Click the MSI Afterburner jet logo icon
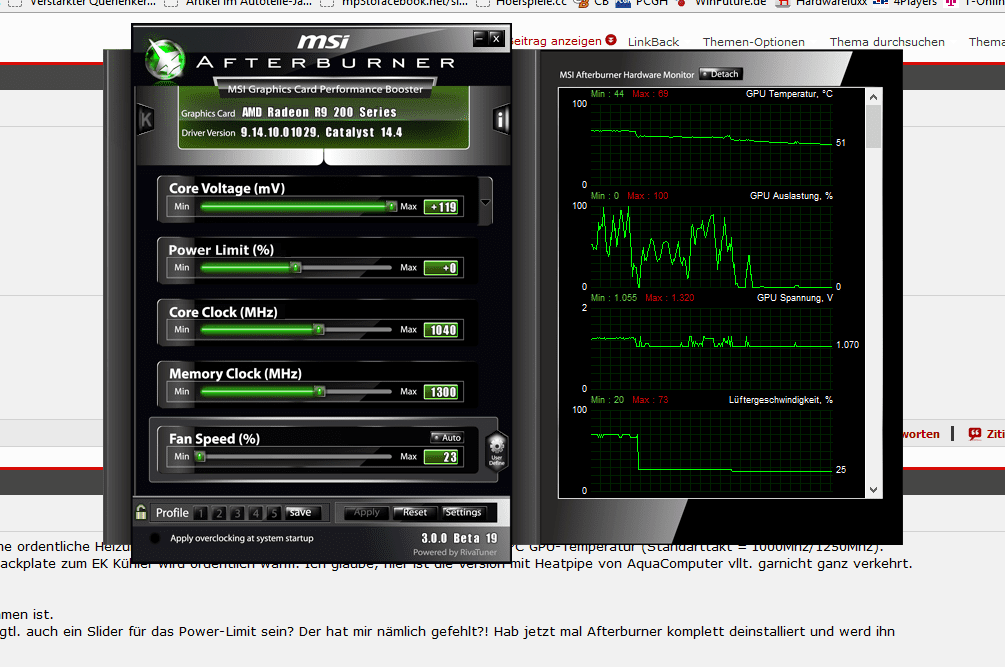 [165, 59]
